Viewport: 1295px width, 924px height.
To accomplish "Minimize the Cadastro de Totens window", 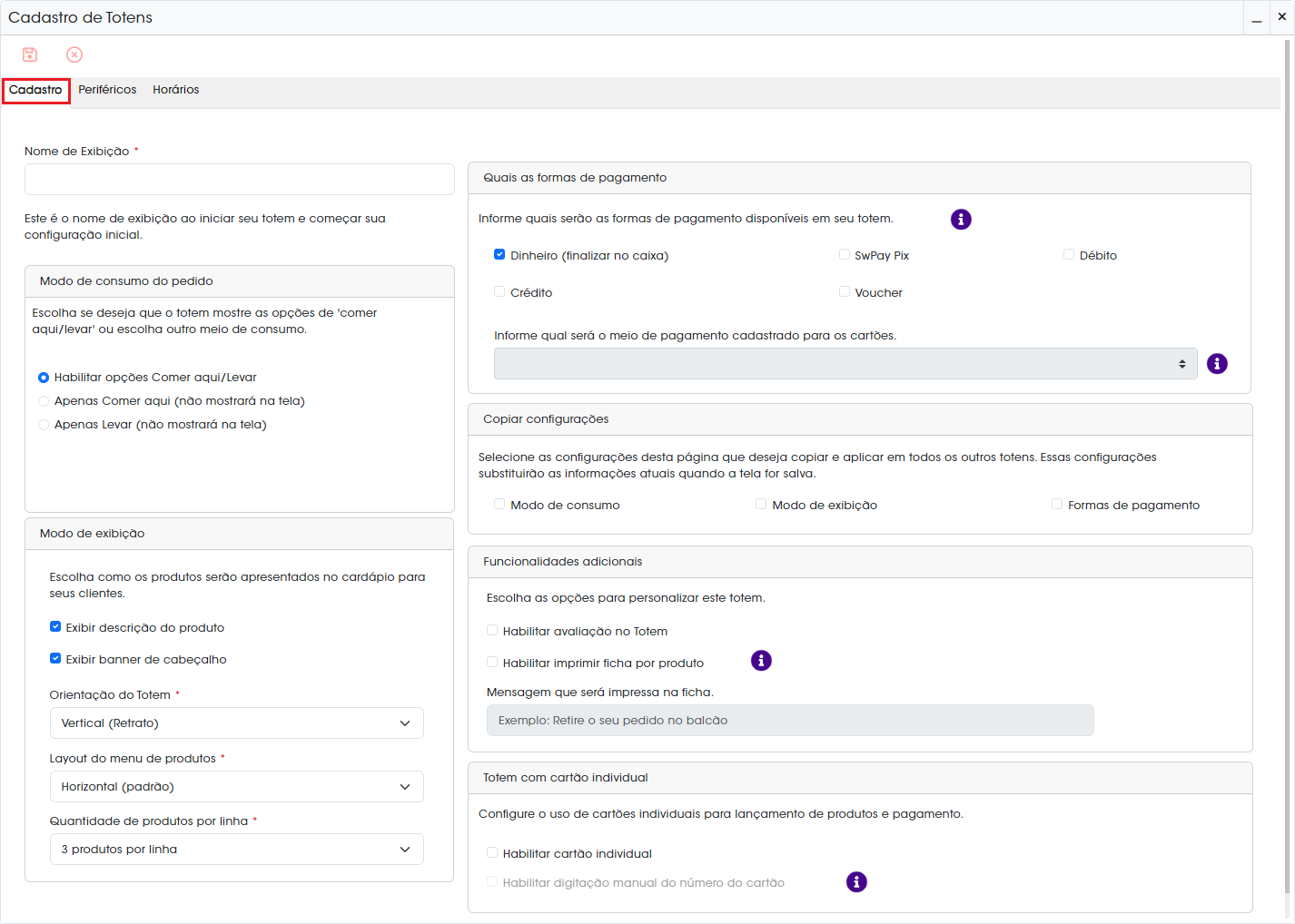I will click(1257, 17).
